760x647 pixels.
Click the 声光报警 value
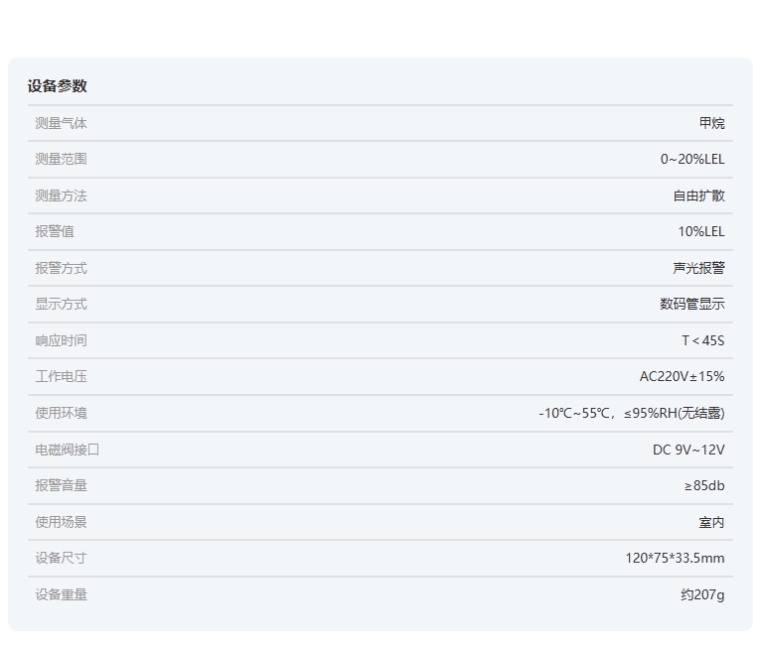pyautogui.click(x=698, y=268)
